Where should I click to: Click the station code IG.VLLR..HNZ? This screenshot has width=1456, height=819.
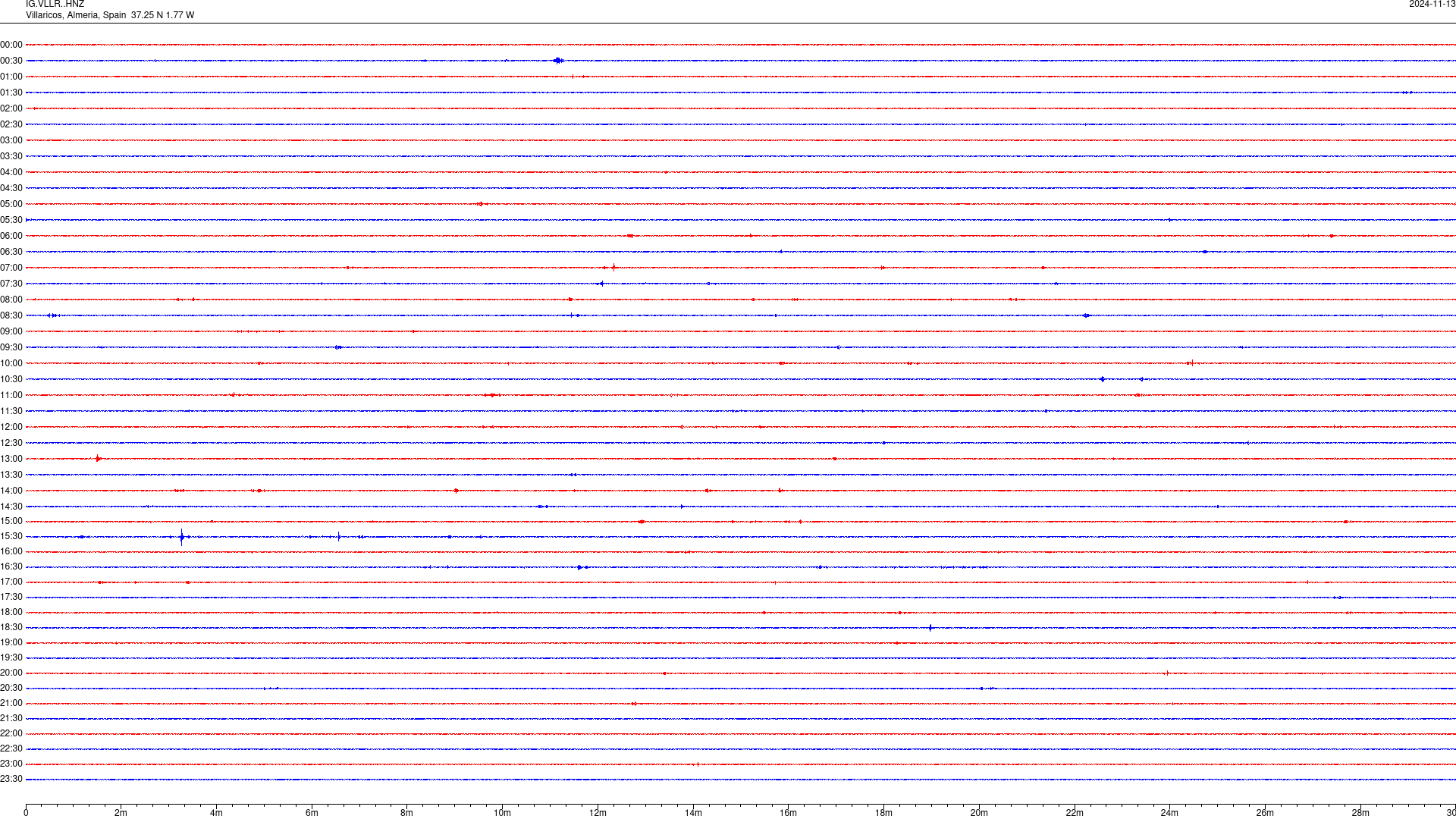(55, 4)
